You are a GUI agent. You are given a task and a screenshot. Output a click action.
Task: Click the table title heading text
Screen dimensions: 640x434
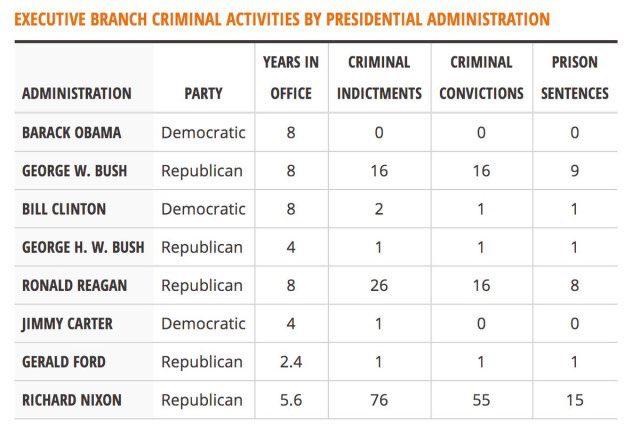click(x=282, y=19)
